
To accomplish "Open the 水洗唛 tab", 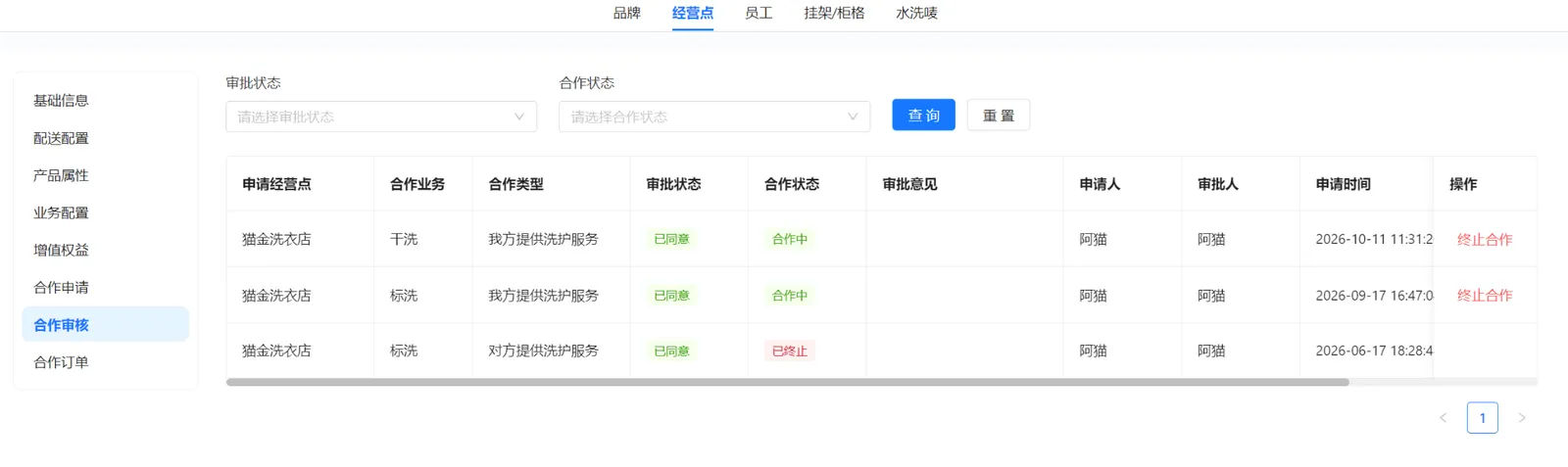I will 916,13.
